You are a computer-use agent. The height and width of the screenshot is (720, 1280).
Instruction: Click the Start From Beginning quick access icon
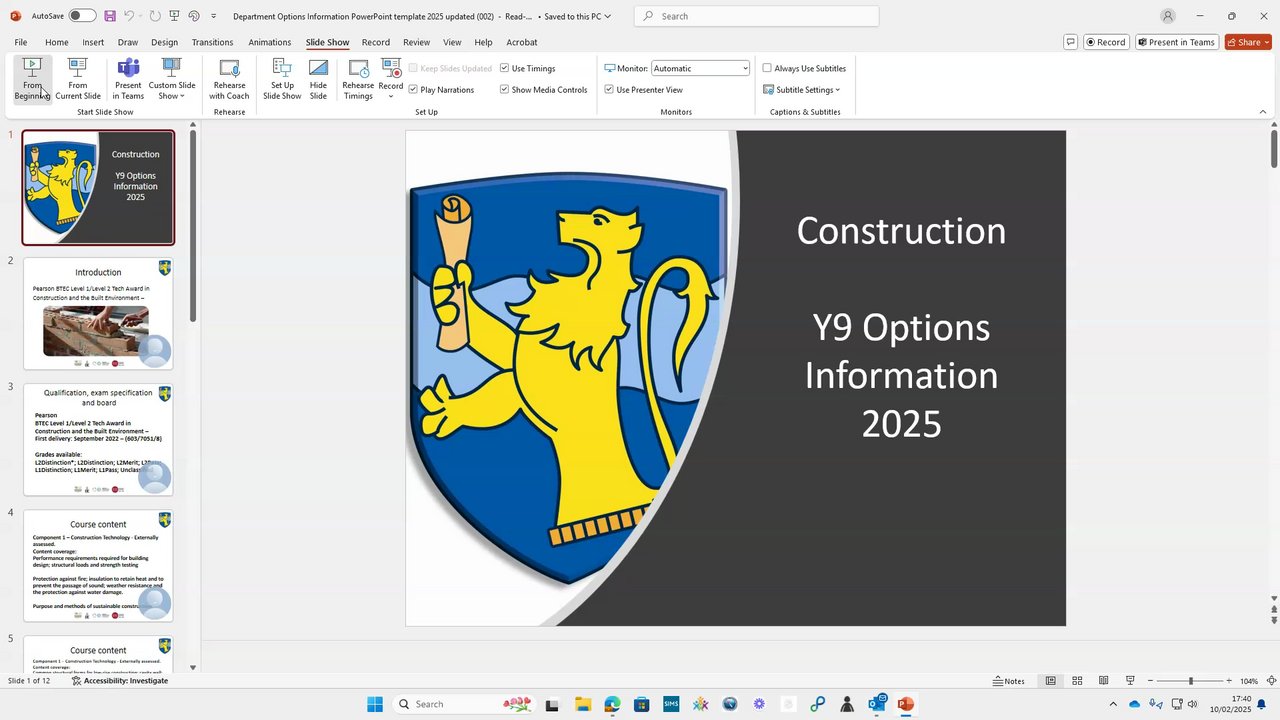(175, 16)
